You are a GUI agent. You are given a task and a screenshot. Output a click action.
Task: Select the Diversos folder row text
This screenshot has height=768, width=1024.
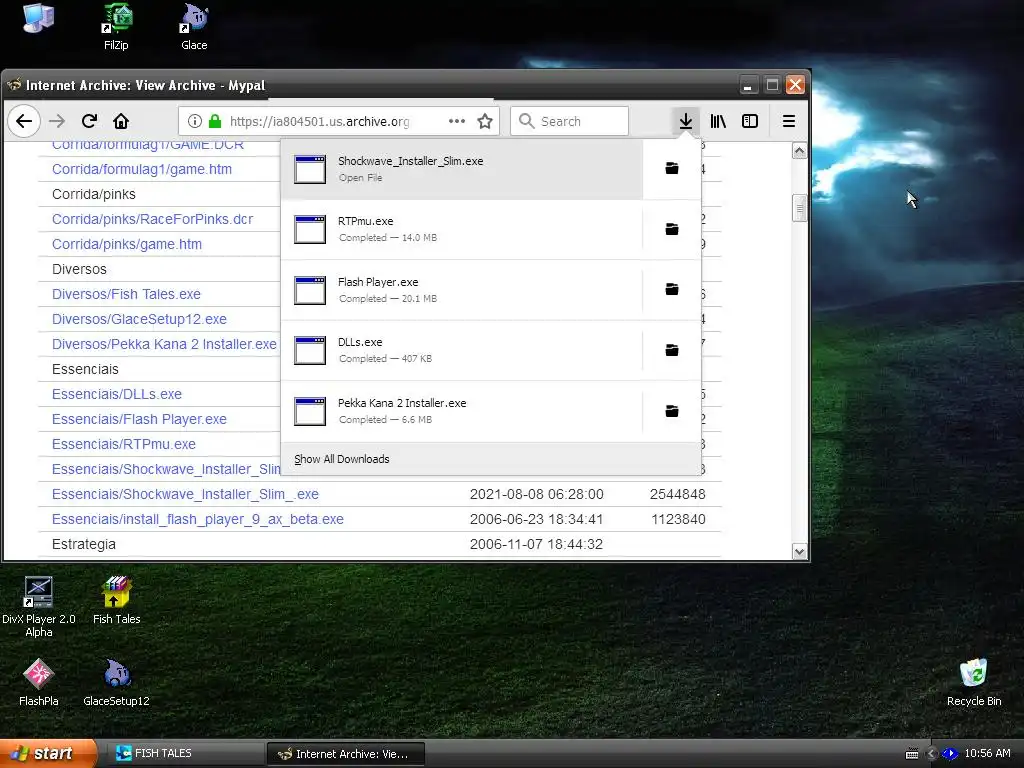point(79,269)
